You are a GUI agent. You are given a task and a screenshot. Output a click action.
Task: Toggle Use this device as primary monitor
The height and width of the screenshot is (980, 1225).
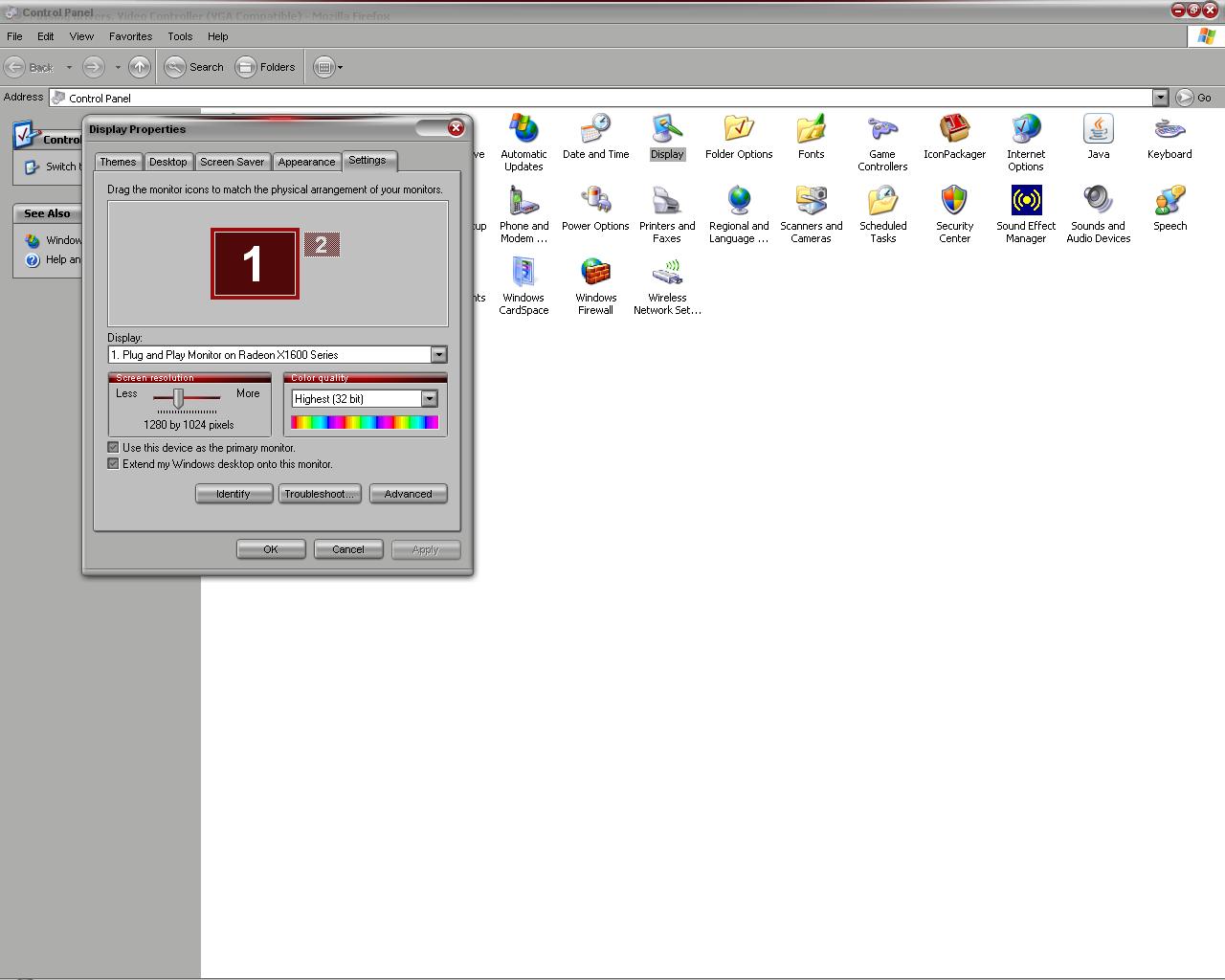(113, 447)
